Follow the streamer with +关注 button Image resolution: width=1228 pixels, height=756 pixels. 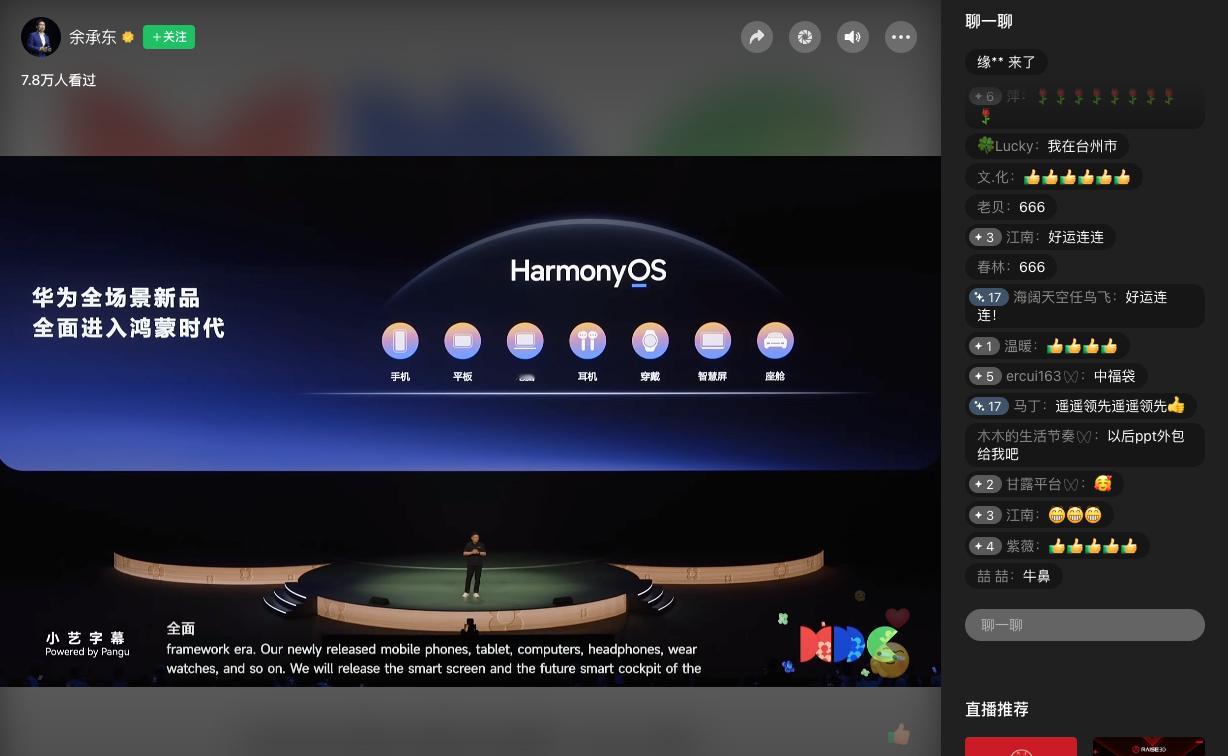169,37
